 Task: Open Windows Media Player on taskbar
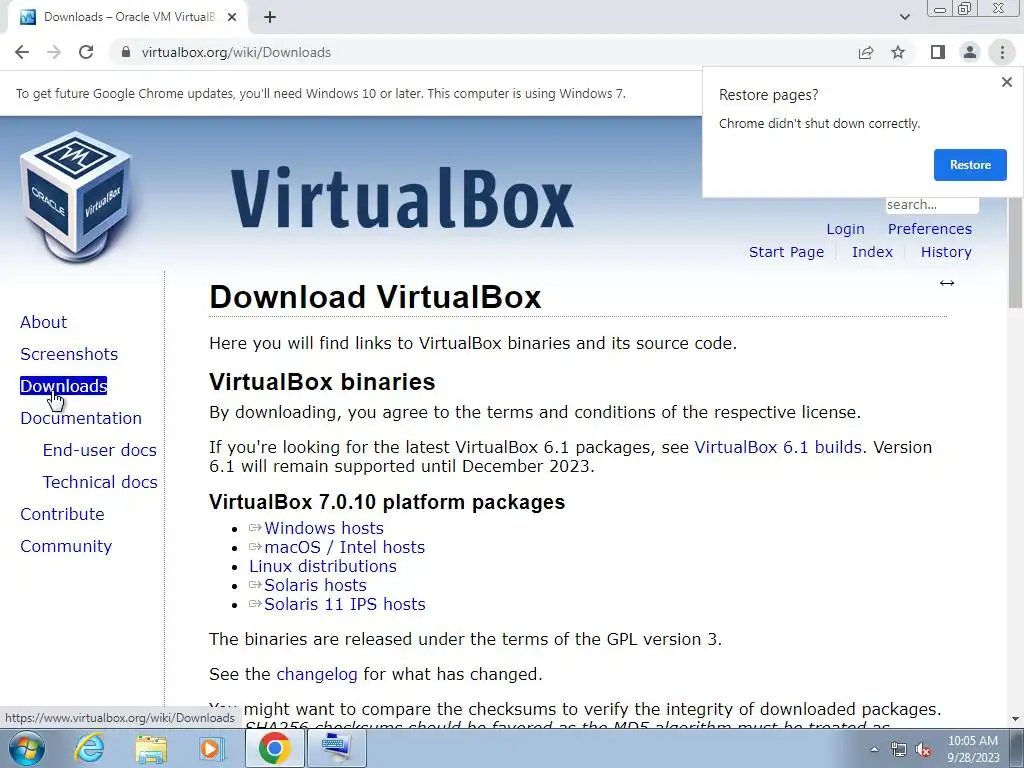[211, 748]
